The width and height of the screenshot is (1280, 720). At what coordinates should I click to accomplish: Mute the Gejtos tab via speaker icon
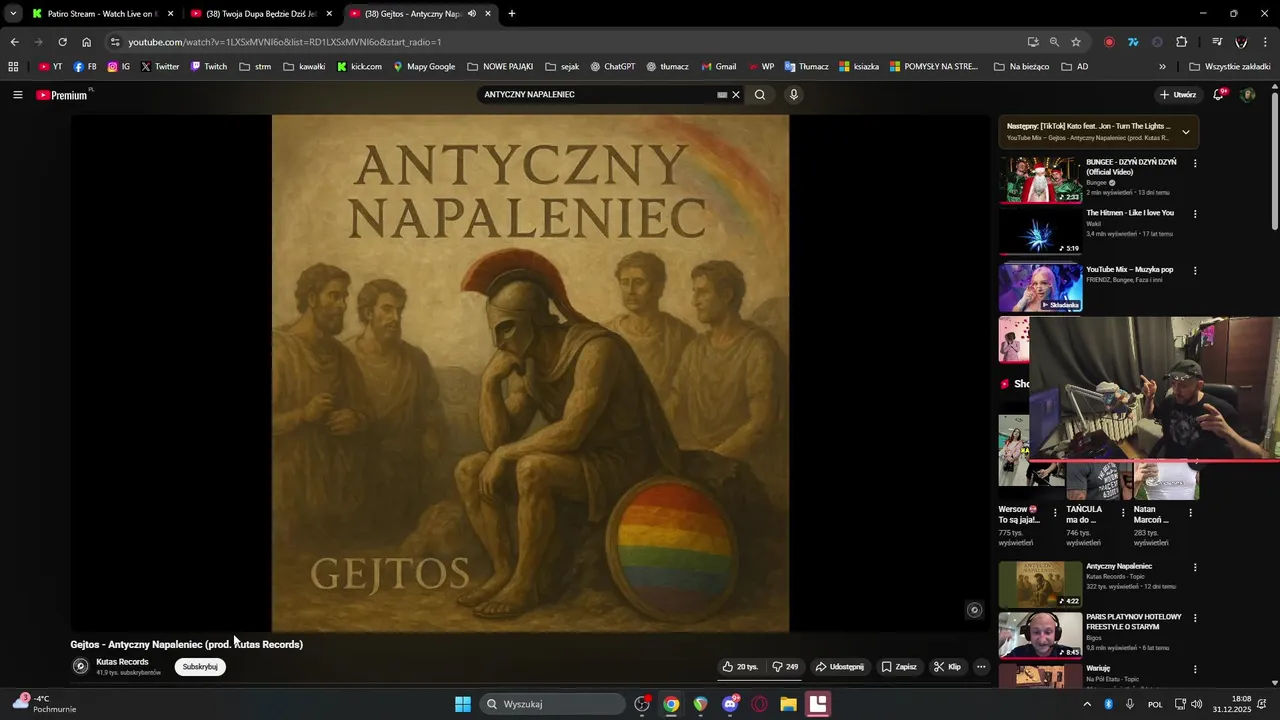tap(472, 14)
